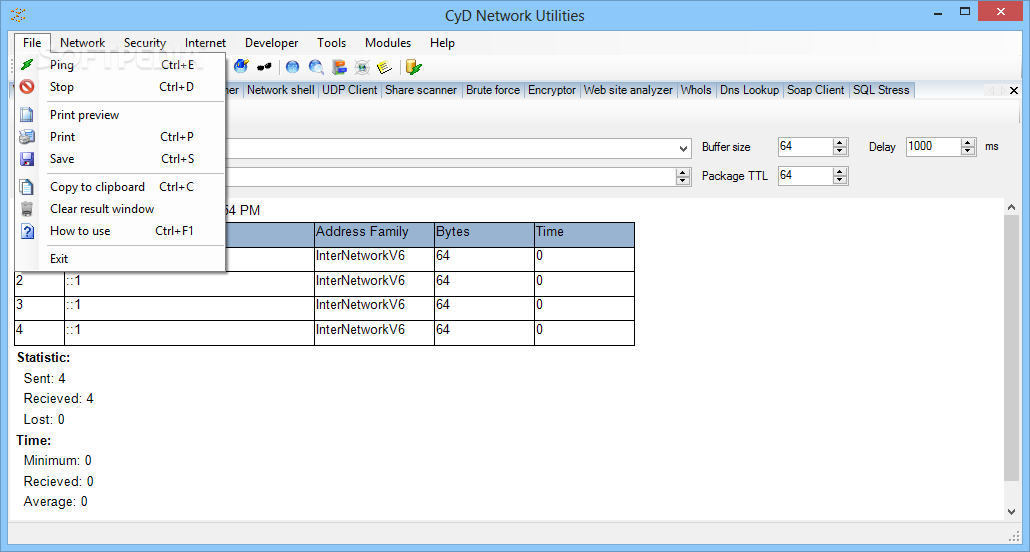This screenshot has width=1030, height=552.
Task: Open the Developer menu
Action: [x=272, y=43]
